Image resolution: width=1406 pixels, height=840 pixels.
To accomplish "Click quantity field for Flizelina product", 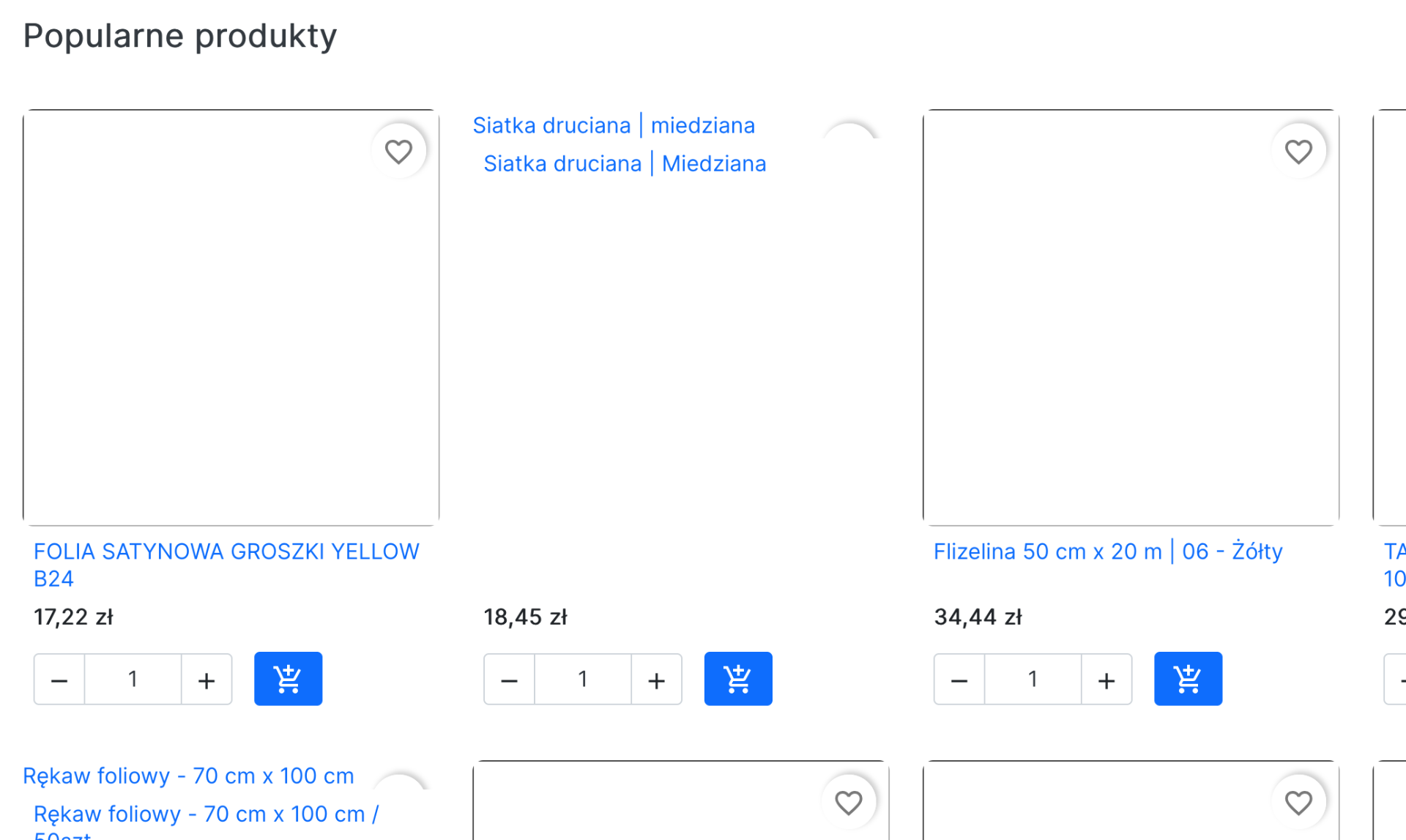I will pyautogui.click(x=1033, y=680).
